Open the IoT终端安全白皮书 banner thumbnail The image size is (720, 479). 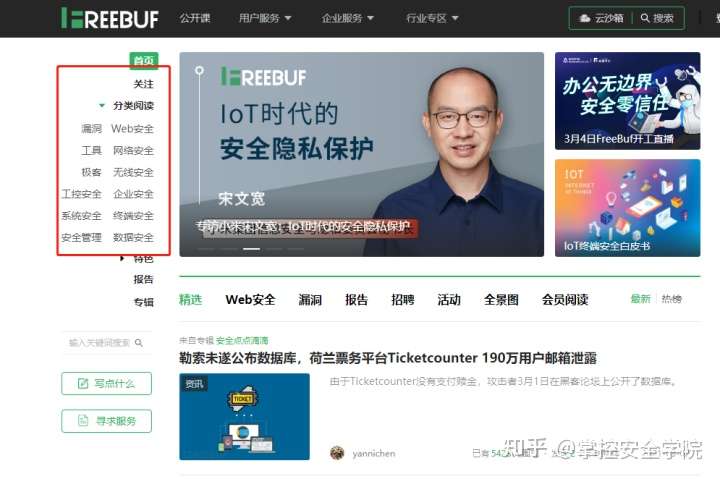tap(627, 208)
